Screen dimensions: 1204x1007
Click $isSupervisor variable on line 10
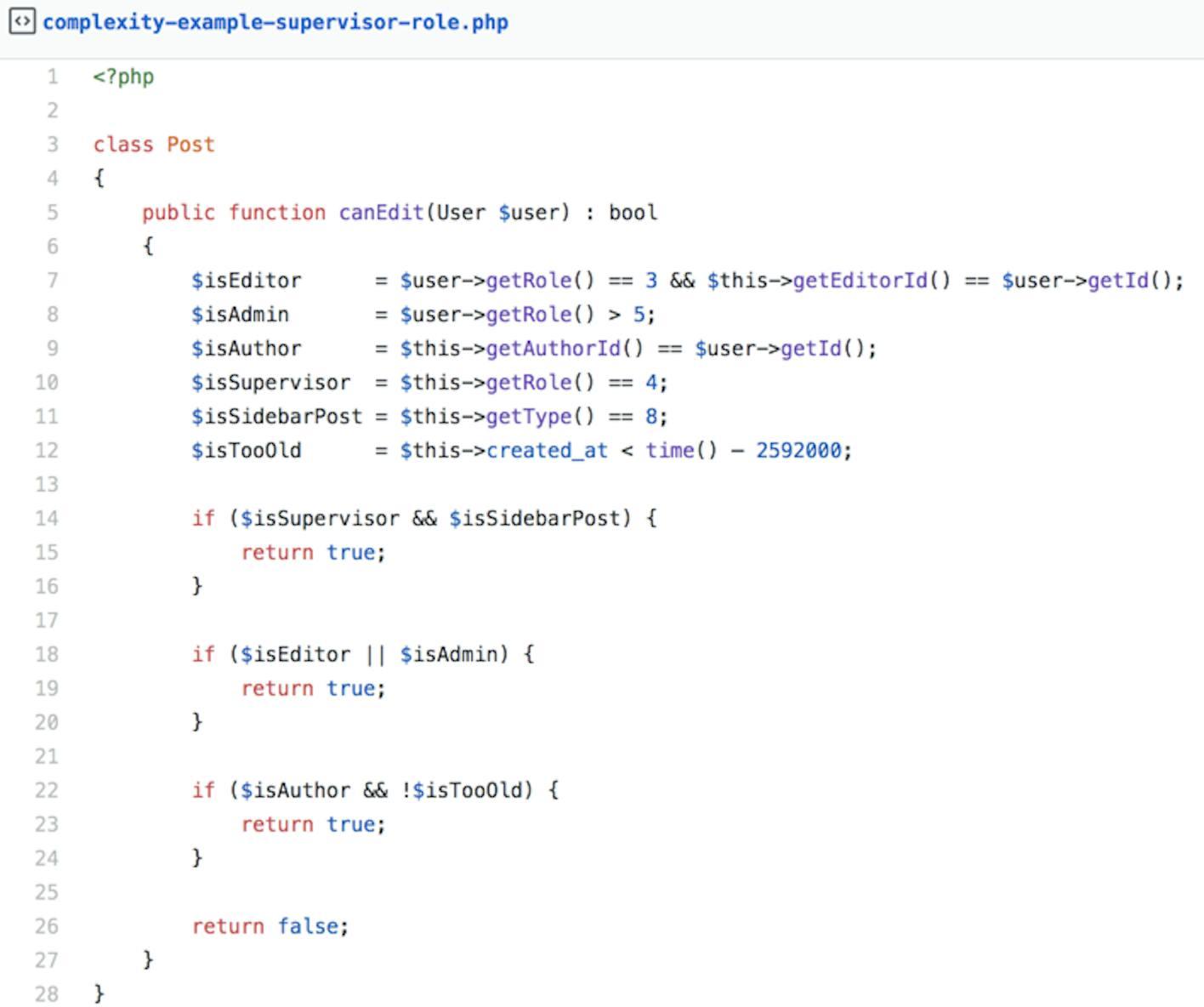270,383
